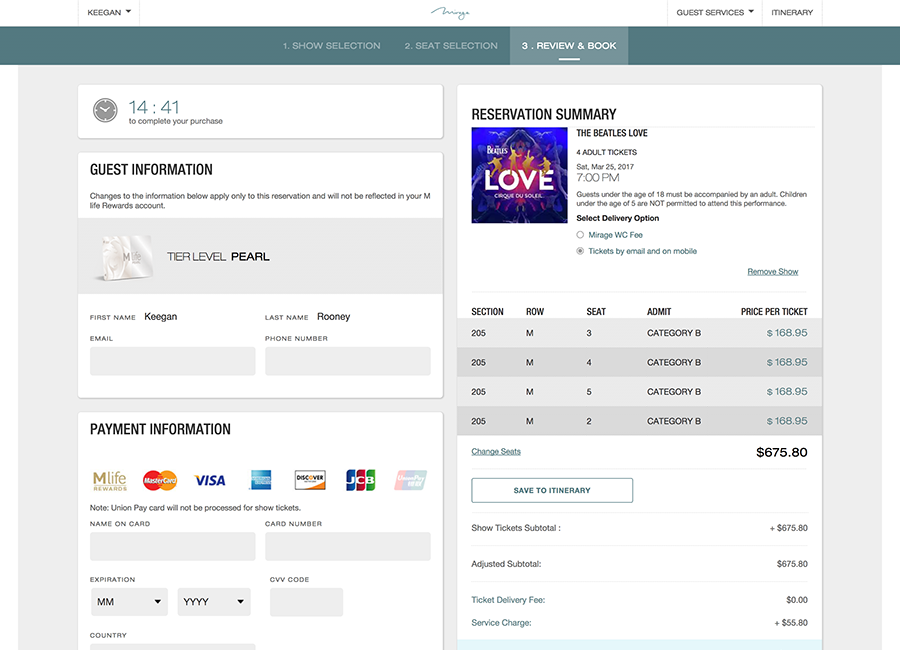The width and height of the screenshot is (900, 650).
Task: Click the + $55.80 service charge amount
Action: tap(791, 623)
